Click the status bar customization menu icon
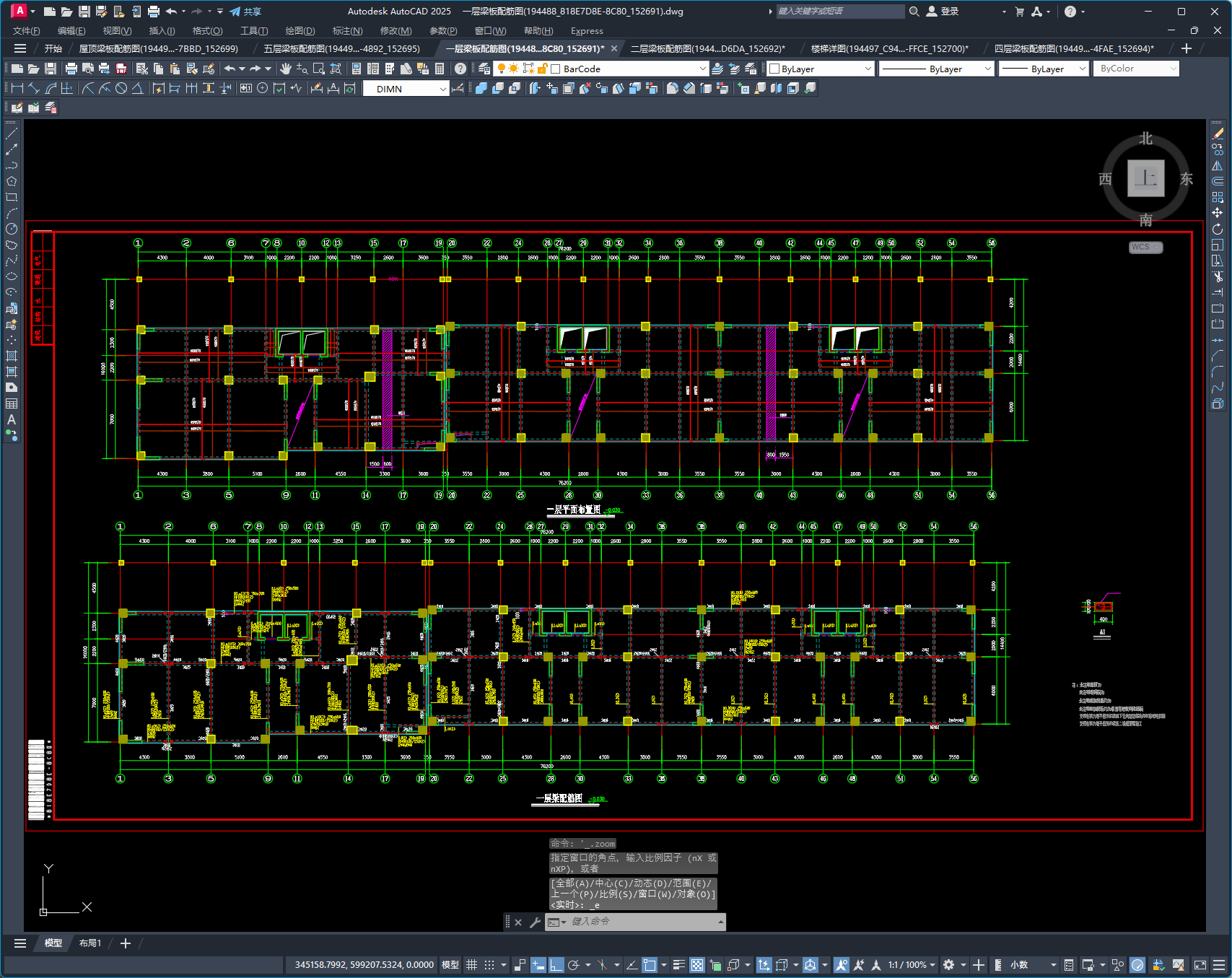Viewport: 1232px width, 978px height. tap(1219, 965)
